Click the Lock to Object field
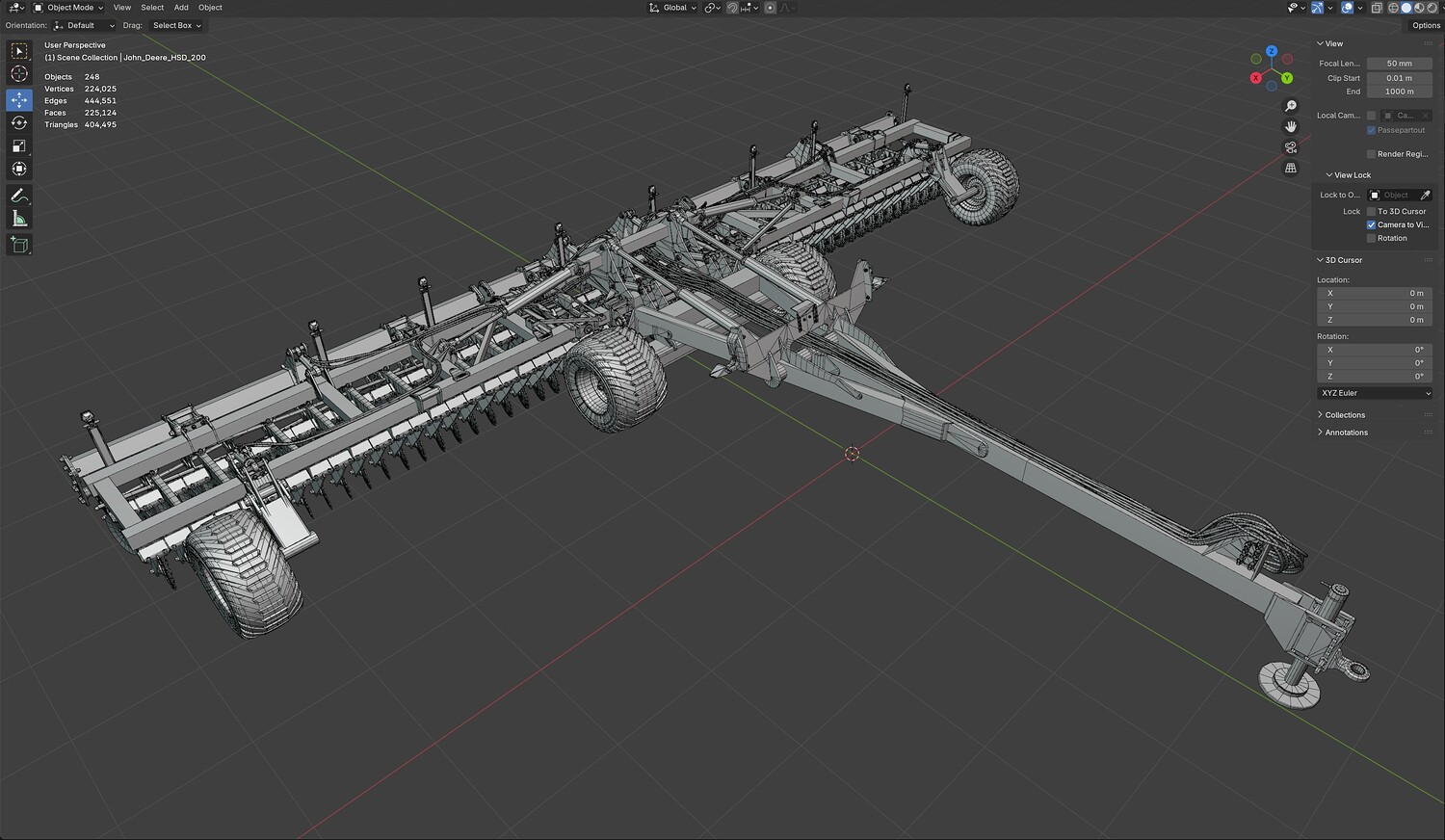The image size is (1445, 840). click(x=1393, y=196)
